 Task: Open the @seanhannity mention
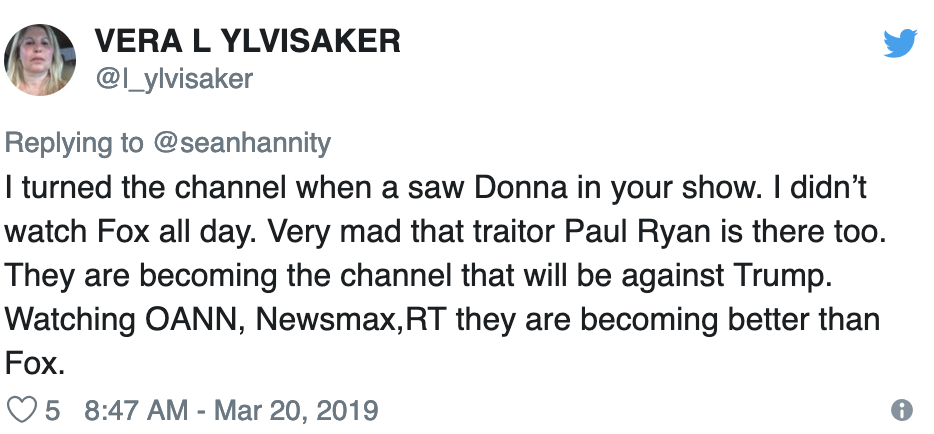(240, 144)
